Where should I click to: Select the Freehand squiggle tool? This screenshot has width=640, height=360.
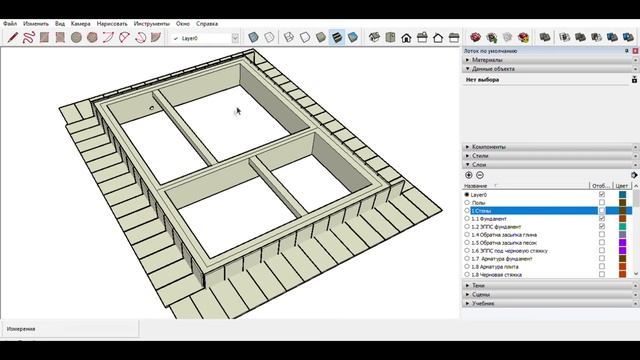coord(28,38)
